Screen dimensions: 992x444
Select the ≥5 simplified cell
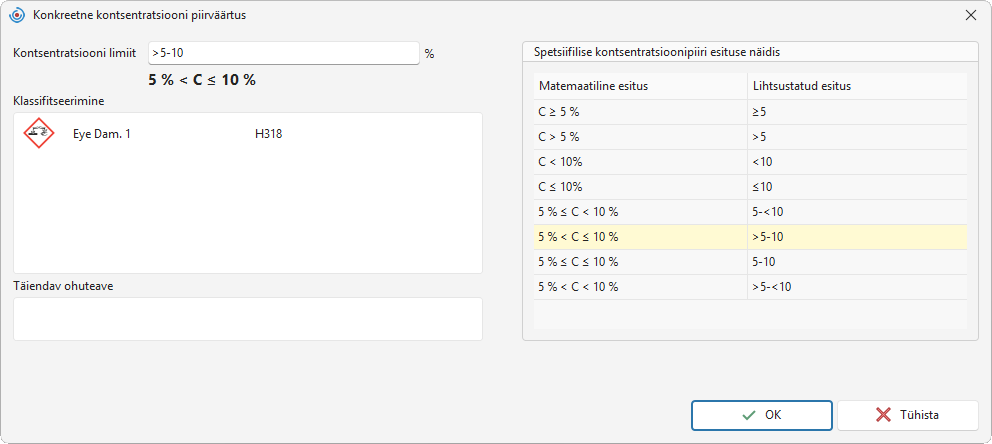coord(857,112)
